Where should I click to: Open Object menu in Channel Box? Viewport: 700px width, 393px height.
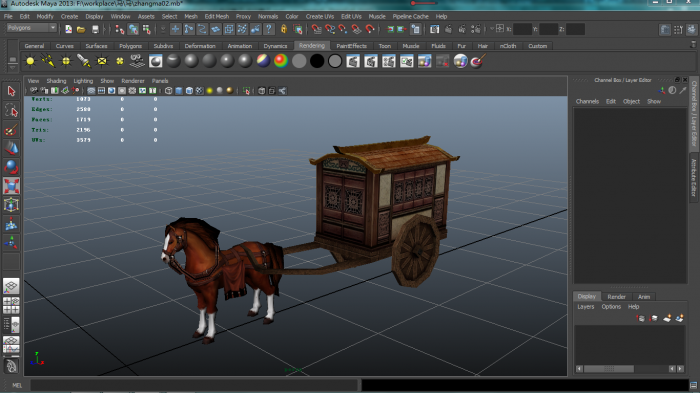(x=631, y=101)
